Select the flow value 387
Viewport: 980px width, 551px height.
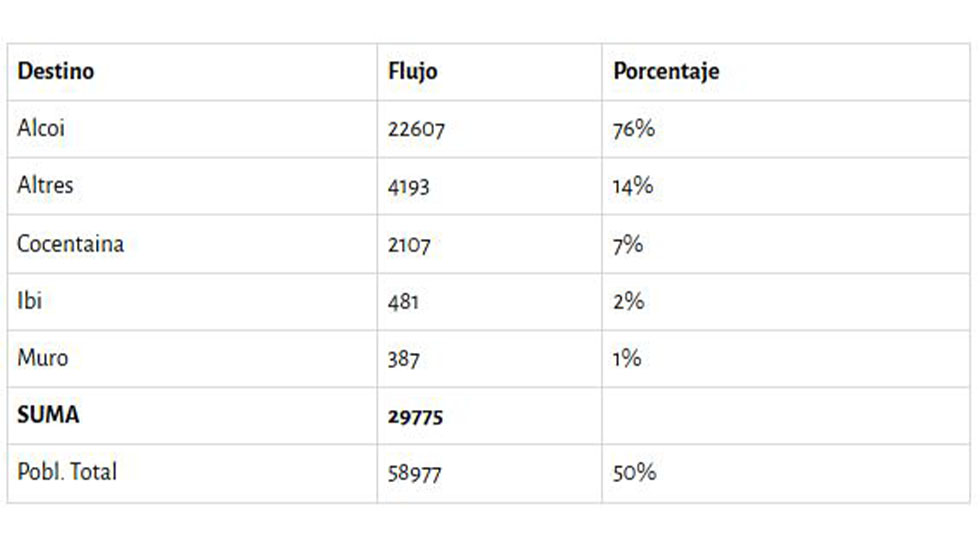(x=404, y=359)
